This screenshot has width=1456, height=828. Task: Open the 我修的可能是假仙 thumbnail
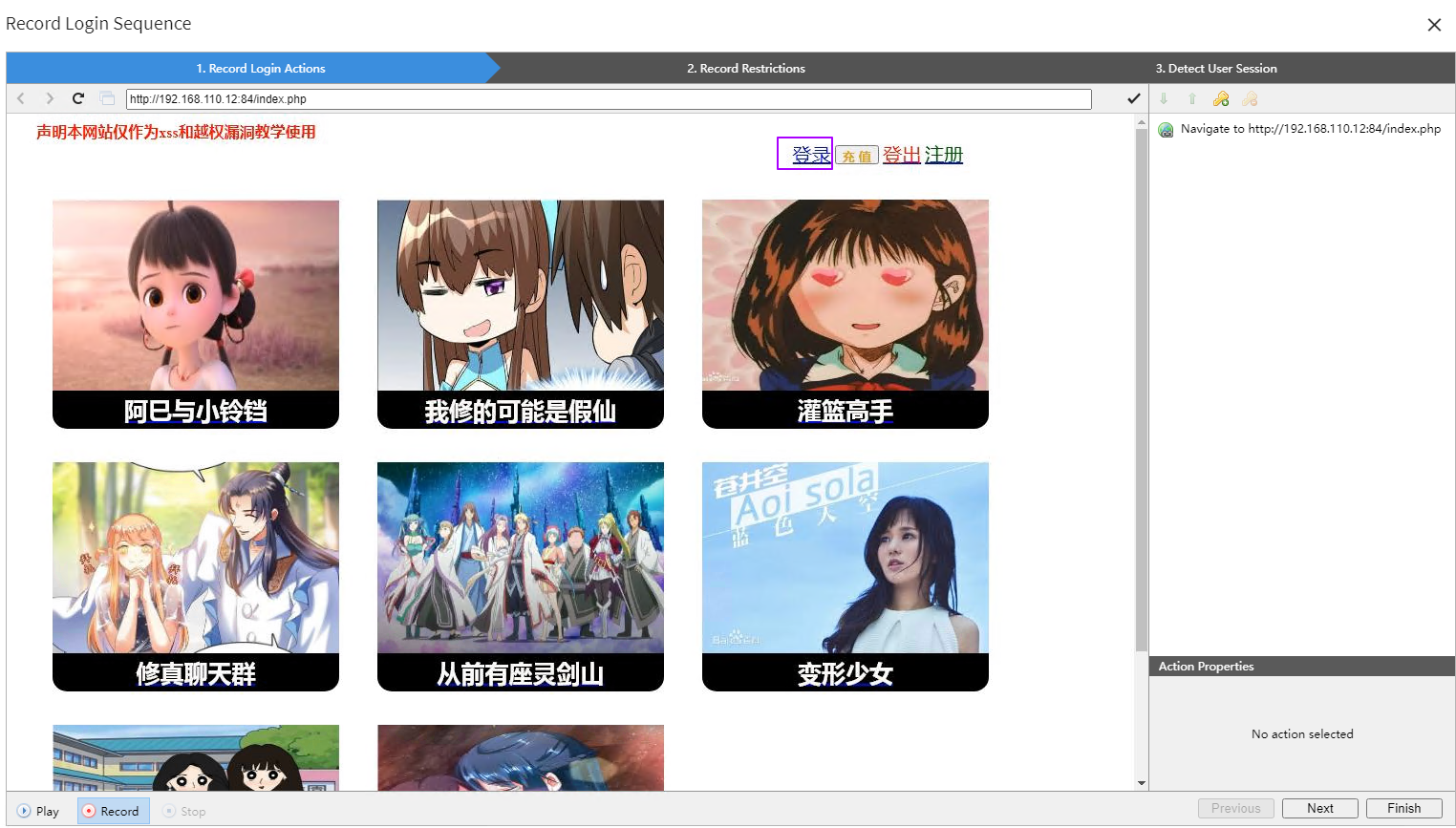coord(521,295)
